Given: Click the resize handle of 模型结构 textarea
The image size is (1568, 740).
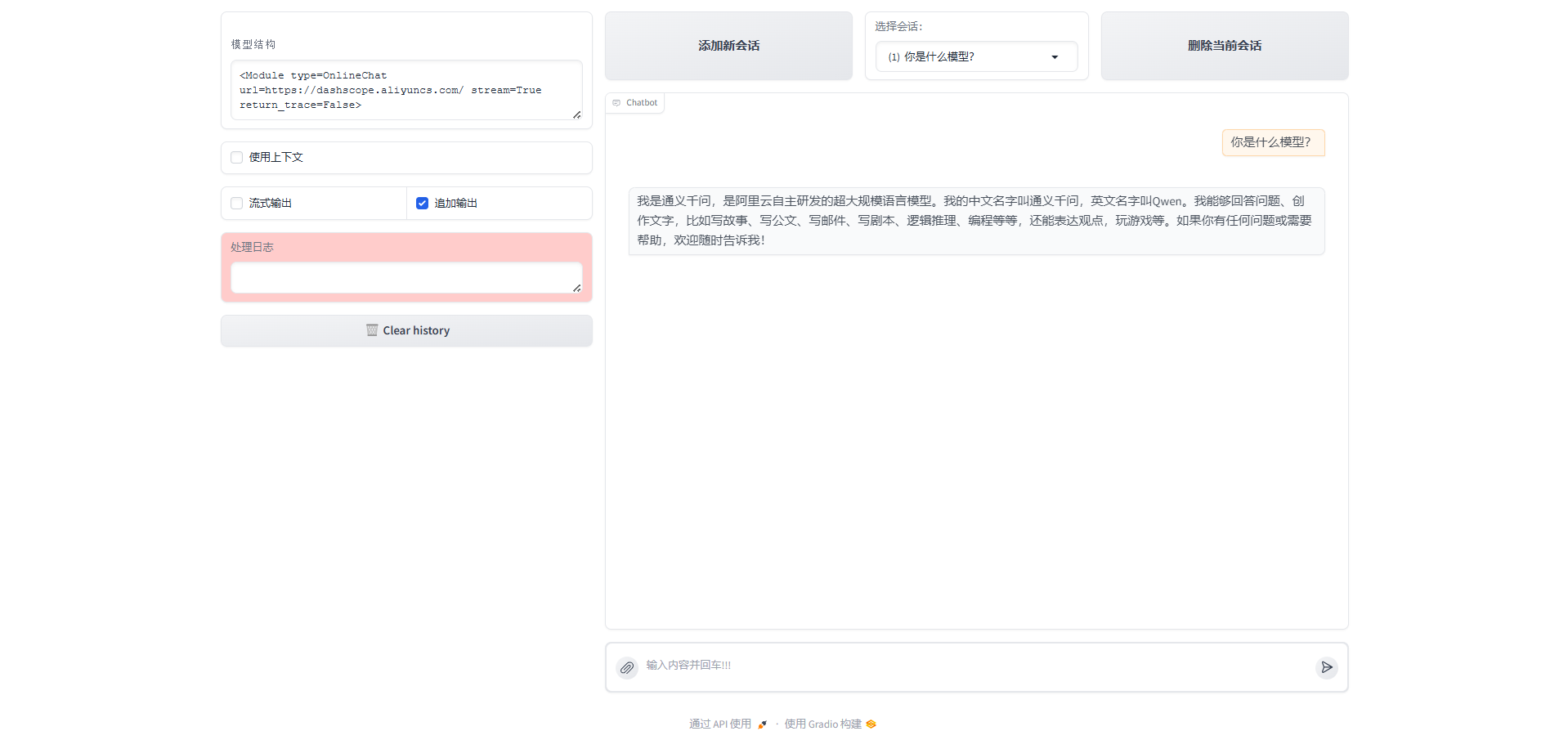Looking at the screenshot, I should click(576, 114).
